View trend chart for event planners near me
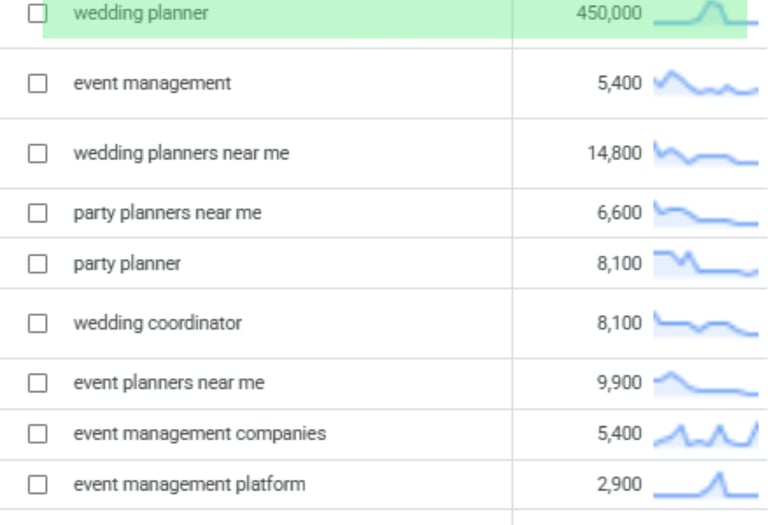768x525 pixels. click(705, 385)
